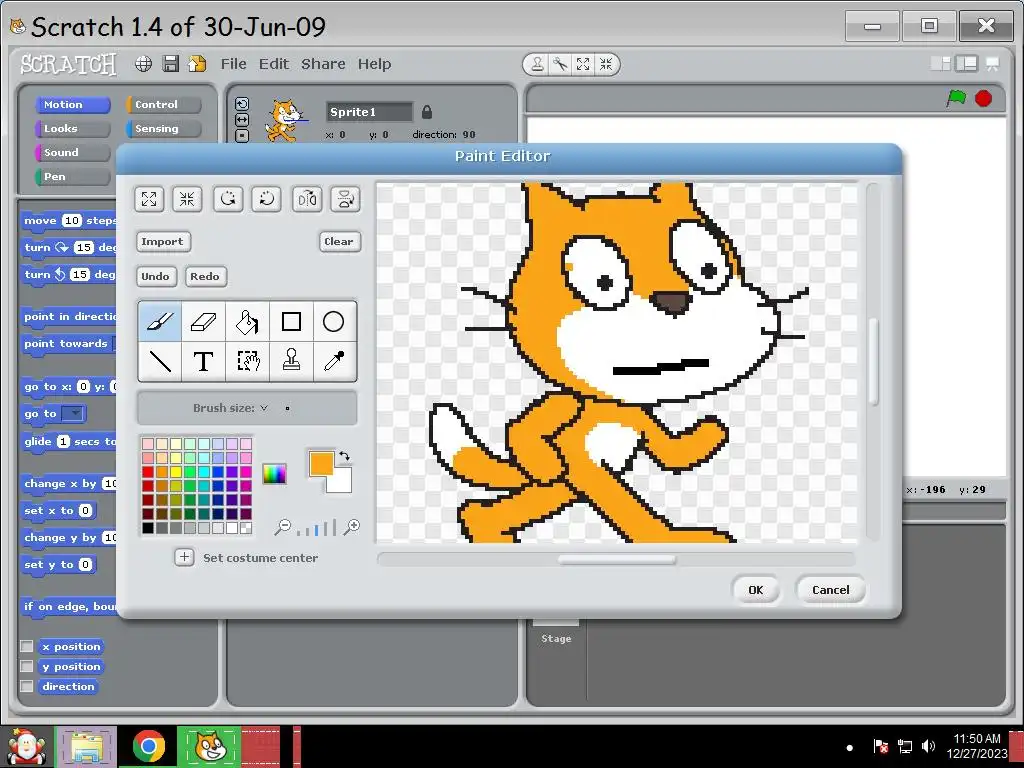Select the Line tool
The height and width of the screenshot is (768, 1024).
[160, 361]
